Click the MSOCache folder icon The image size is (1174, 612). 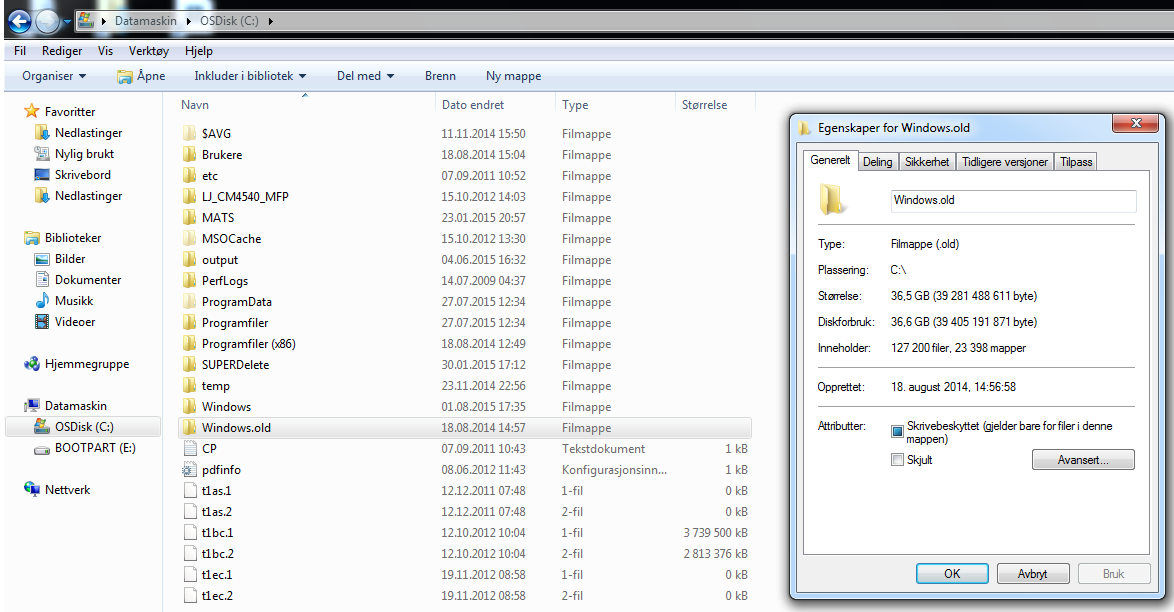pyautogui.click(x=189, y=238)
